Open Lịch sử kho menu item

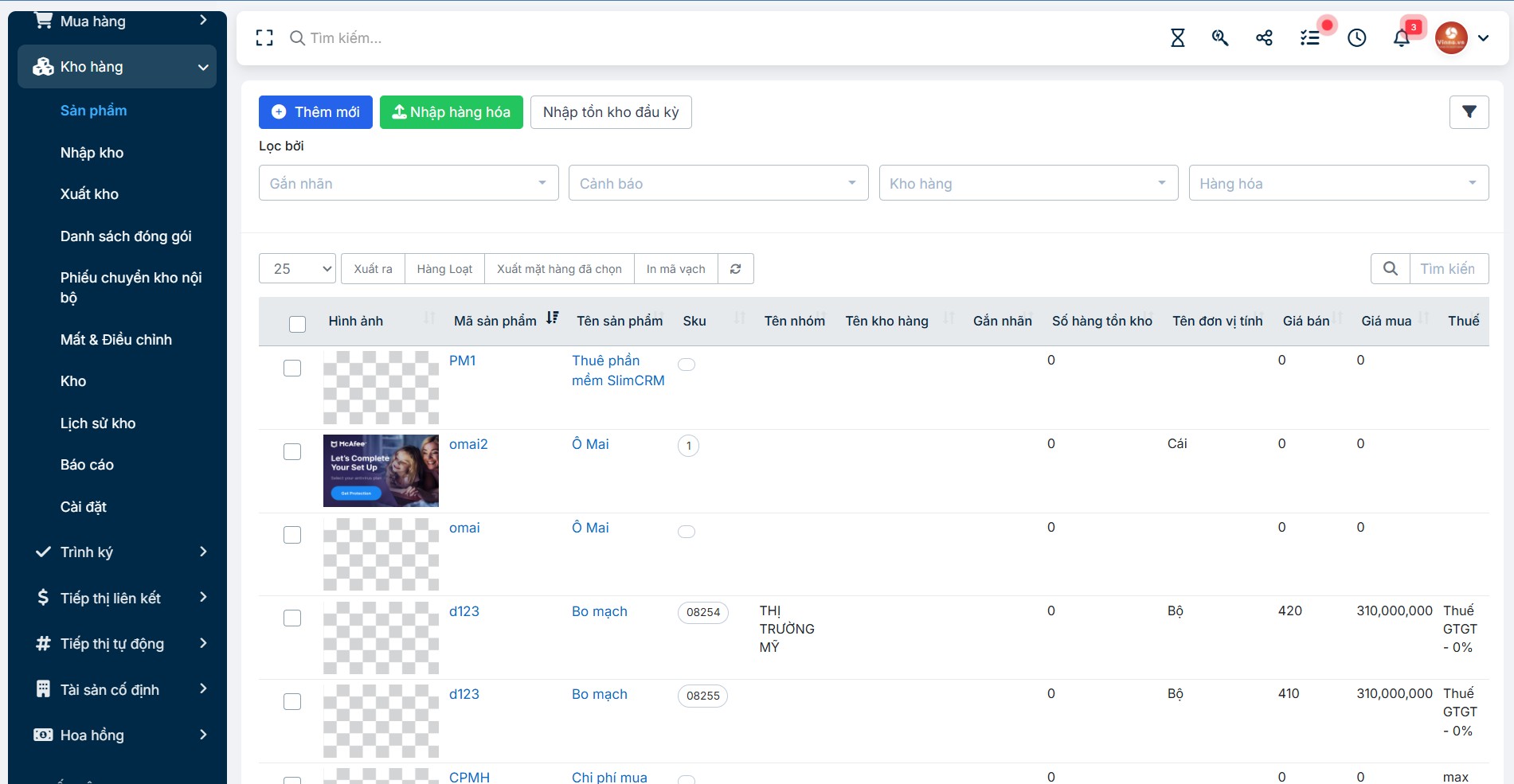coord(98,423)
